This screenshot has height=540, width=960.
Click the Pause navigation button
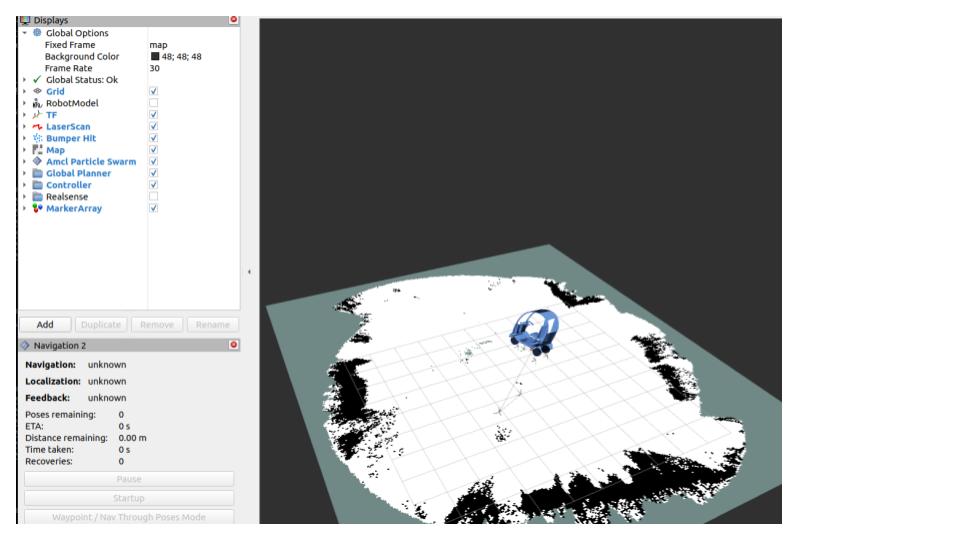click(x=129, y=479)
